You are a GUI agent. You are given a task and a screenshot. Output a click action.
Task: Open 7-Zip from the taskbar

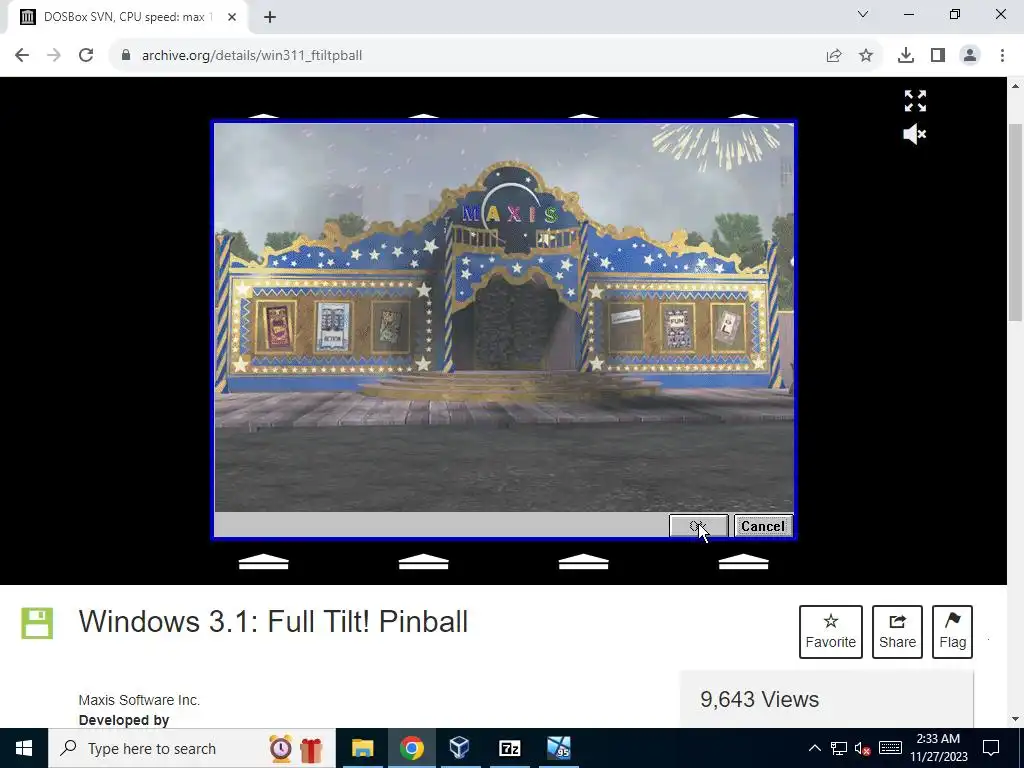point(509,748)
